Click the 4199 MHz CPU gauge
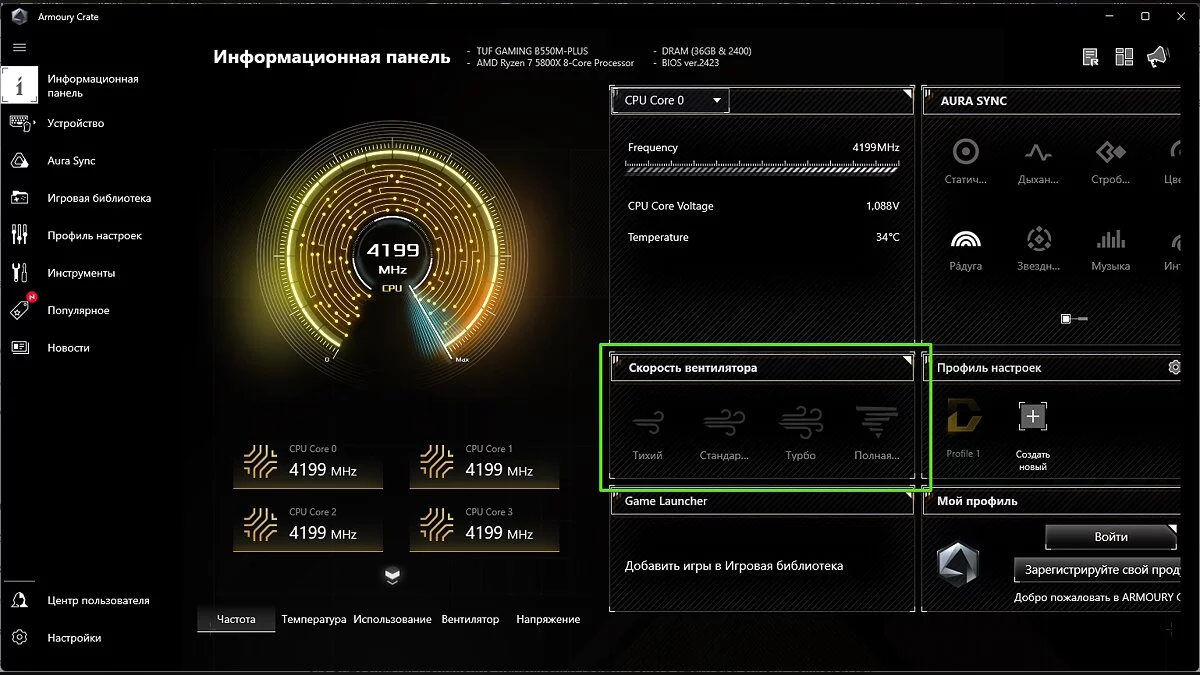Viewport: 1200px width, 675px height. pyautogui.click(x=393, y=258)
